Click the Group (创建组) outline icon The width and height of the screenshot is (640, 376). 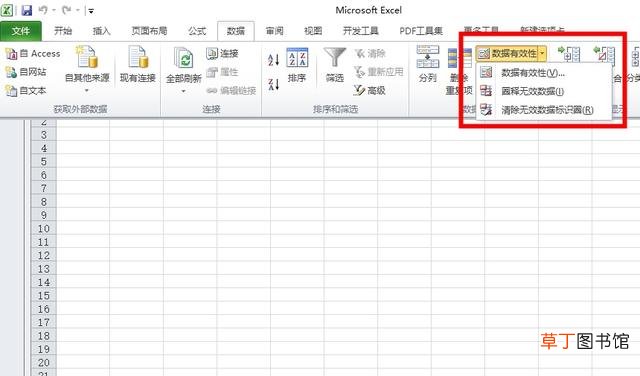(569, 54)
